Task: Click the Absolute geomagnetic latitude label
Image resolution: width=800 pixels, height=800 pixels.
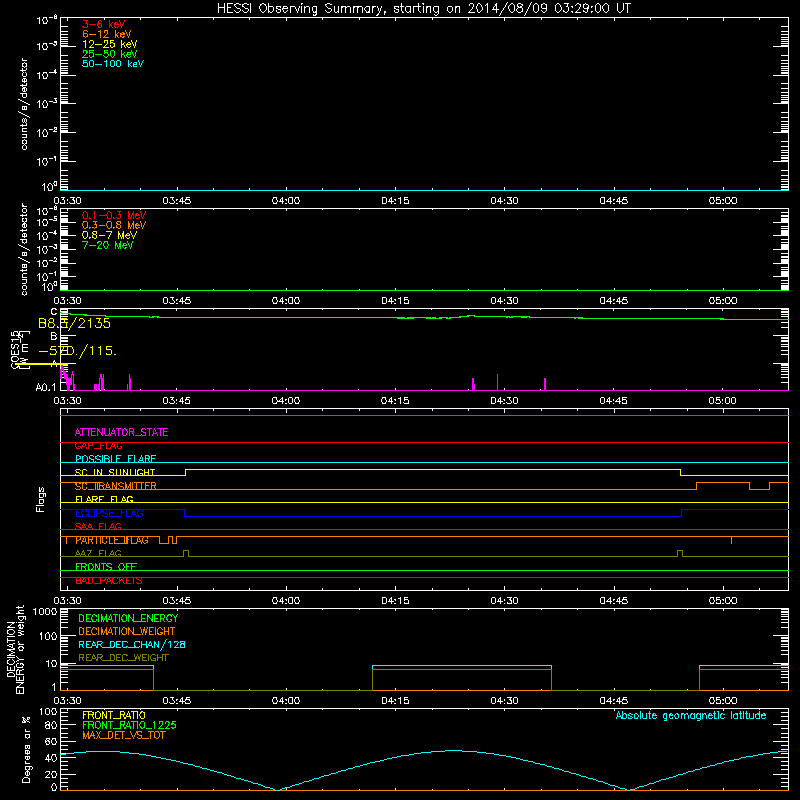Action: 691,716
